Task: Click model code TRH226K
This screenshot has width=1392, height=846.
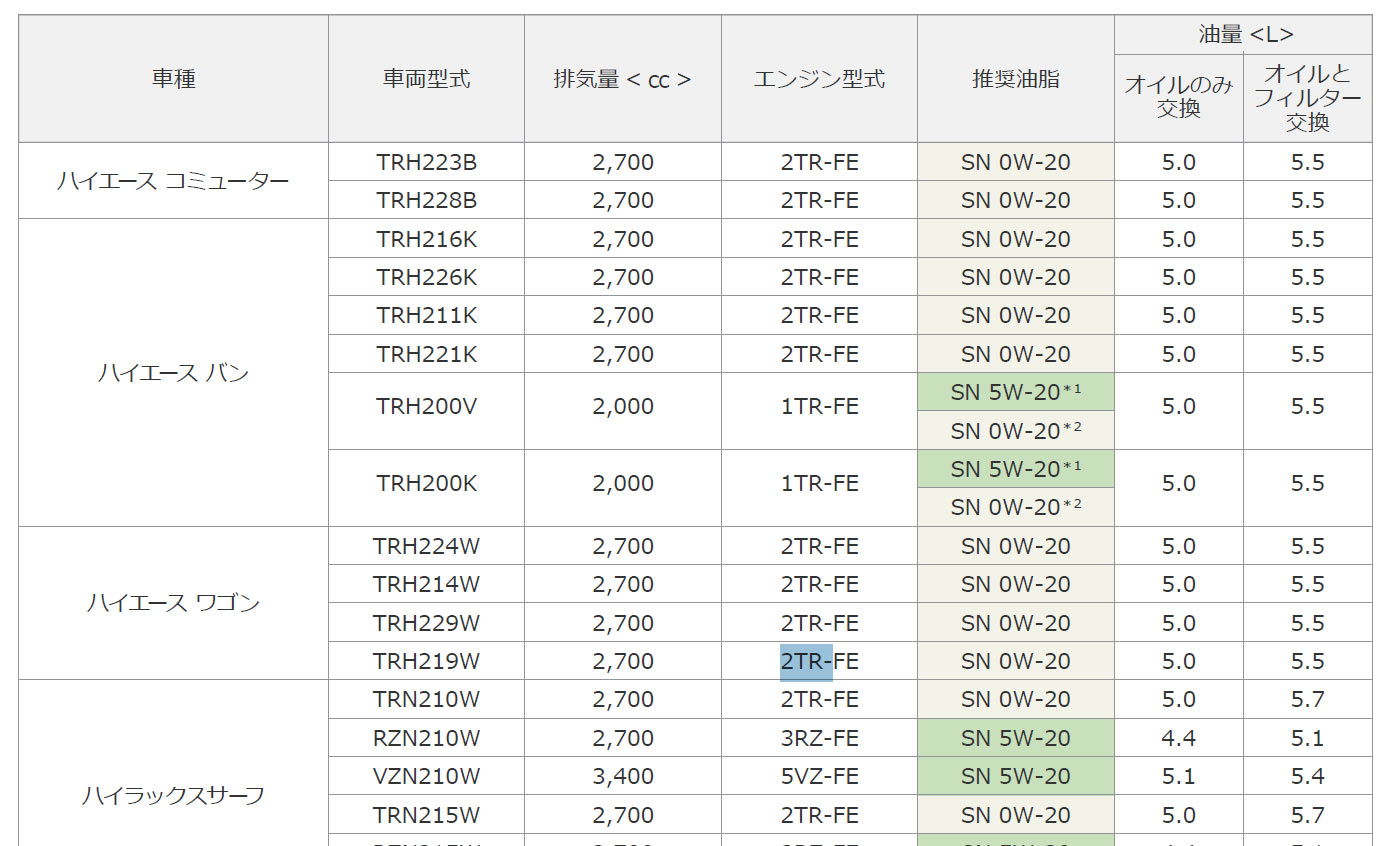Action: point(426,277)
